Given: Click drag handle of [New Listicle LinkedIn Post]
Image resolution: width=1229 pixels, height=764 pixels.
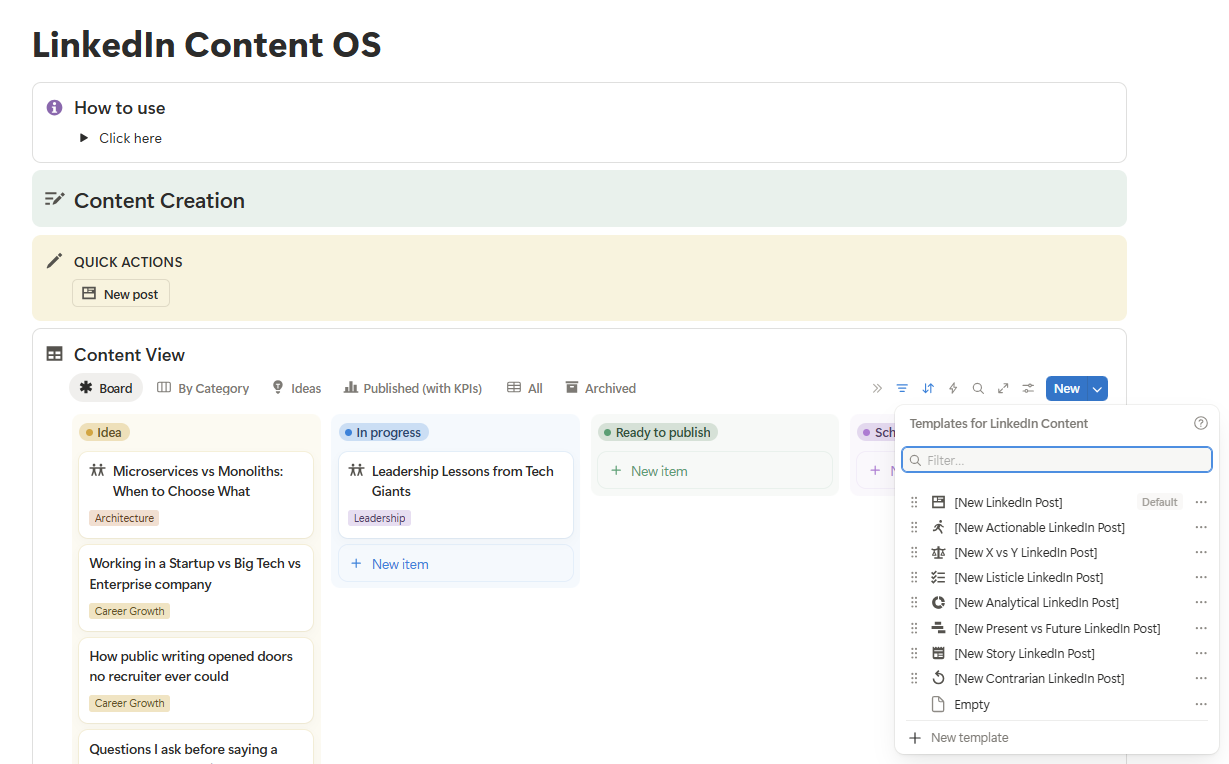Looking at the screenshot, I should point(914,577).
